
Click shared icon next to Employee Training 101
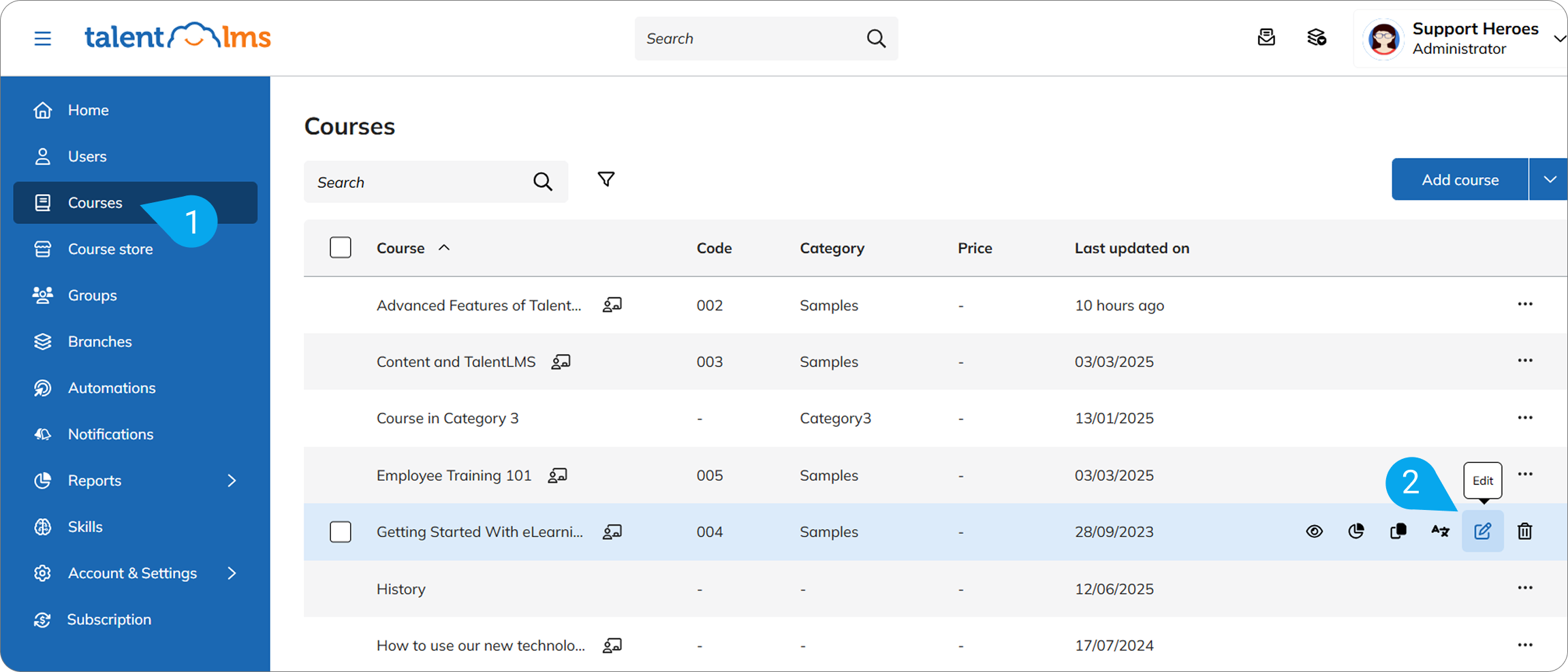tap(557, 475)
